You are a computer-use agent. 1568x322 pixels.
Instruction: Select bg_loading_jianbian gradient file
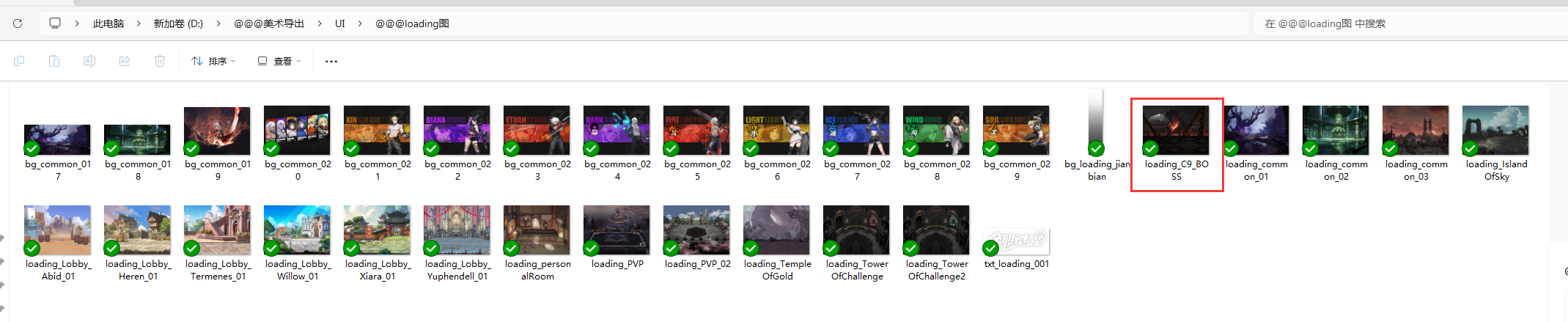1096,122
